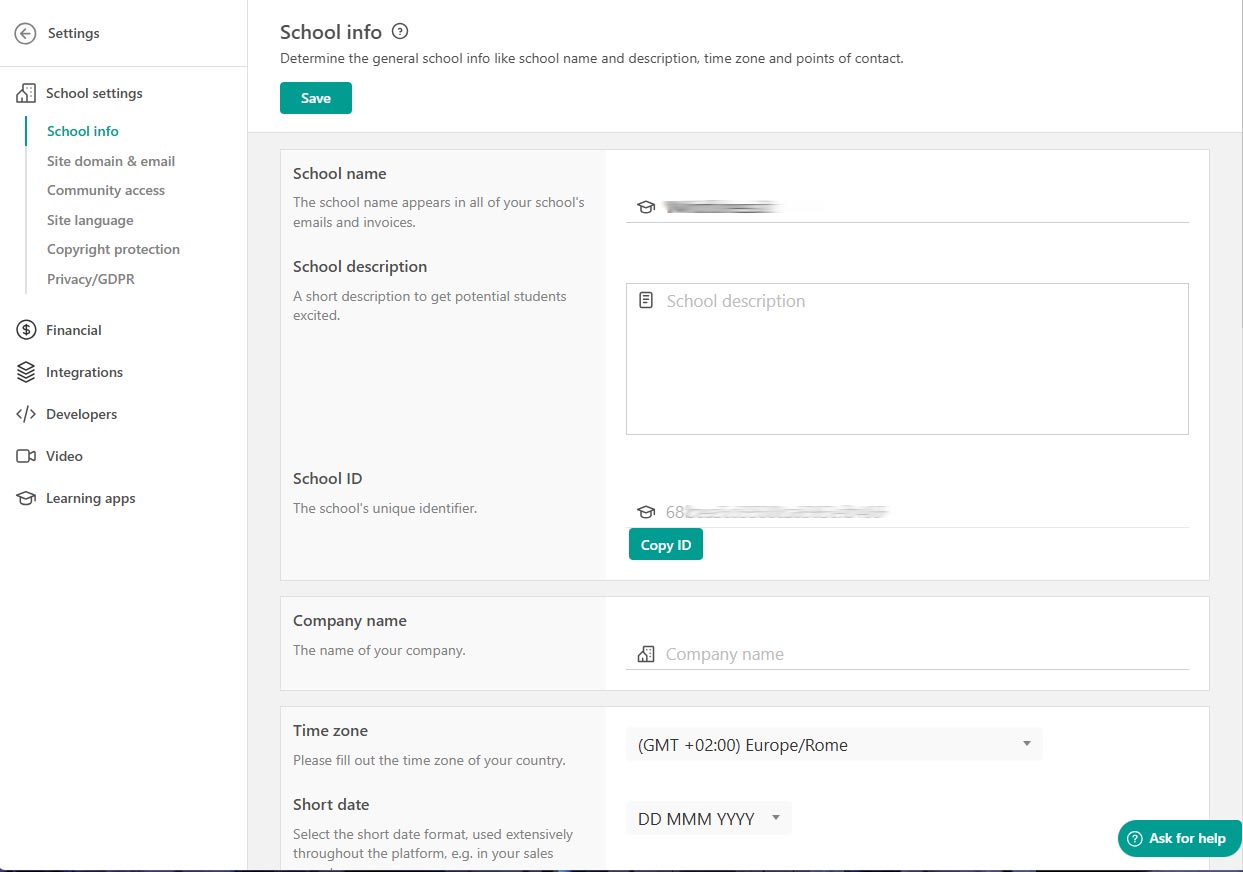Click the document icon in School description box
Viewport: 1243px width, 872px height.
click(x=646, y=298)
